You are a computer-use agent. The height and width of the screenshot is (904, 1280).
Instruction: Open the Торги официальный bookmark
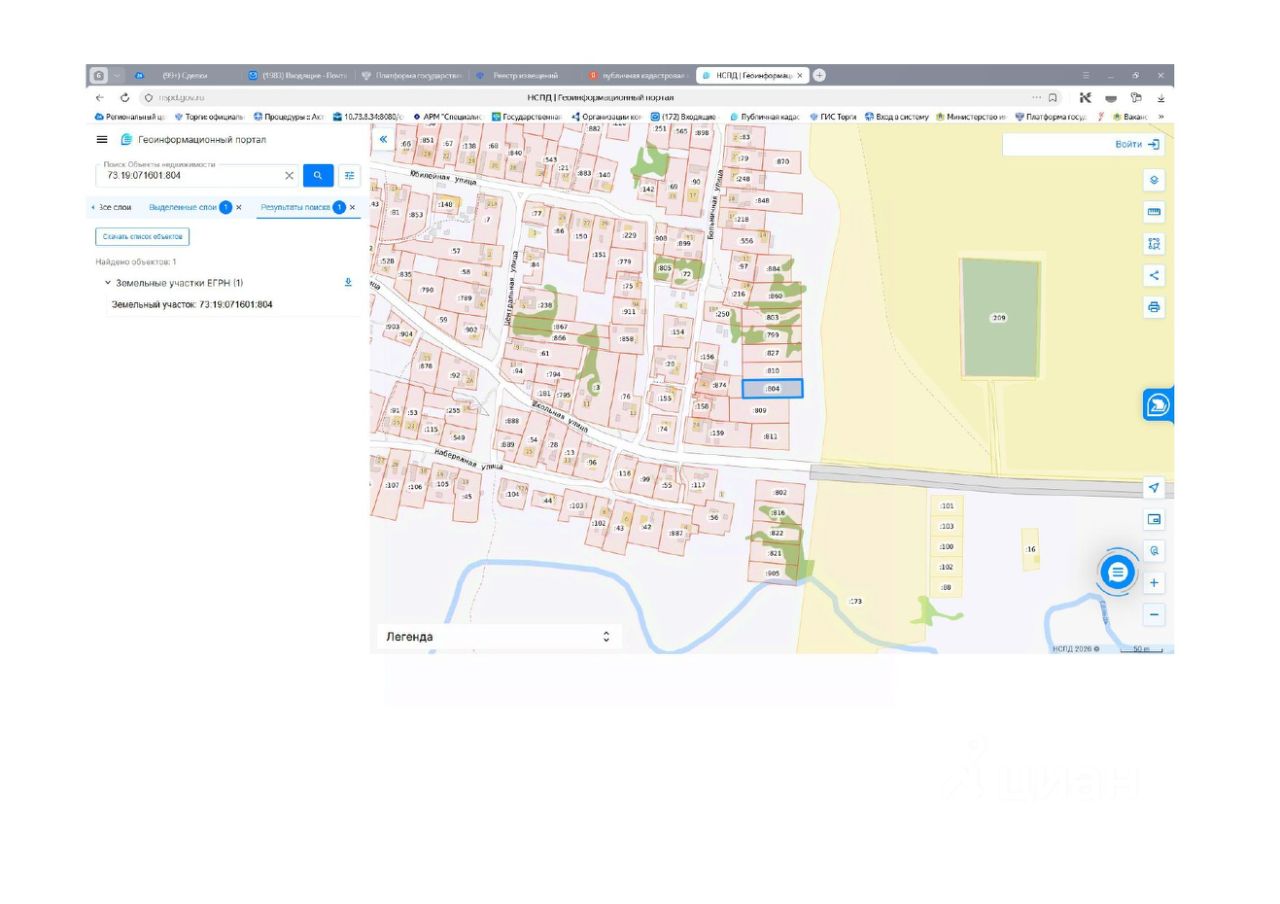click(209, 117)
